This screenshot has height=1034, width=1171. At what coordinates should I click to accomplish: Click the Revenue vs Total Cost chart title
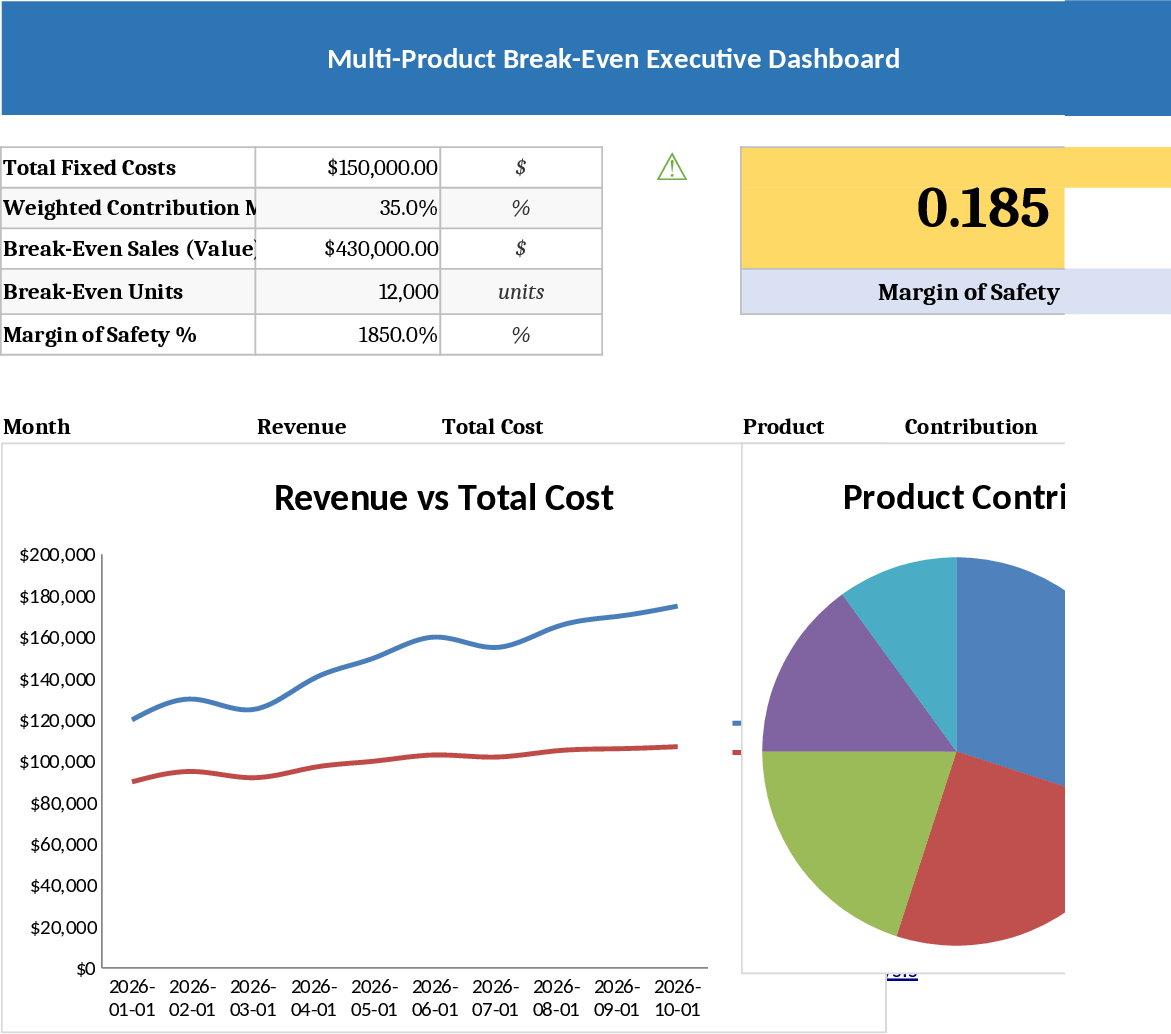point(443,497)
